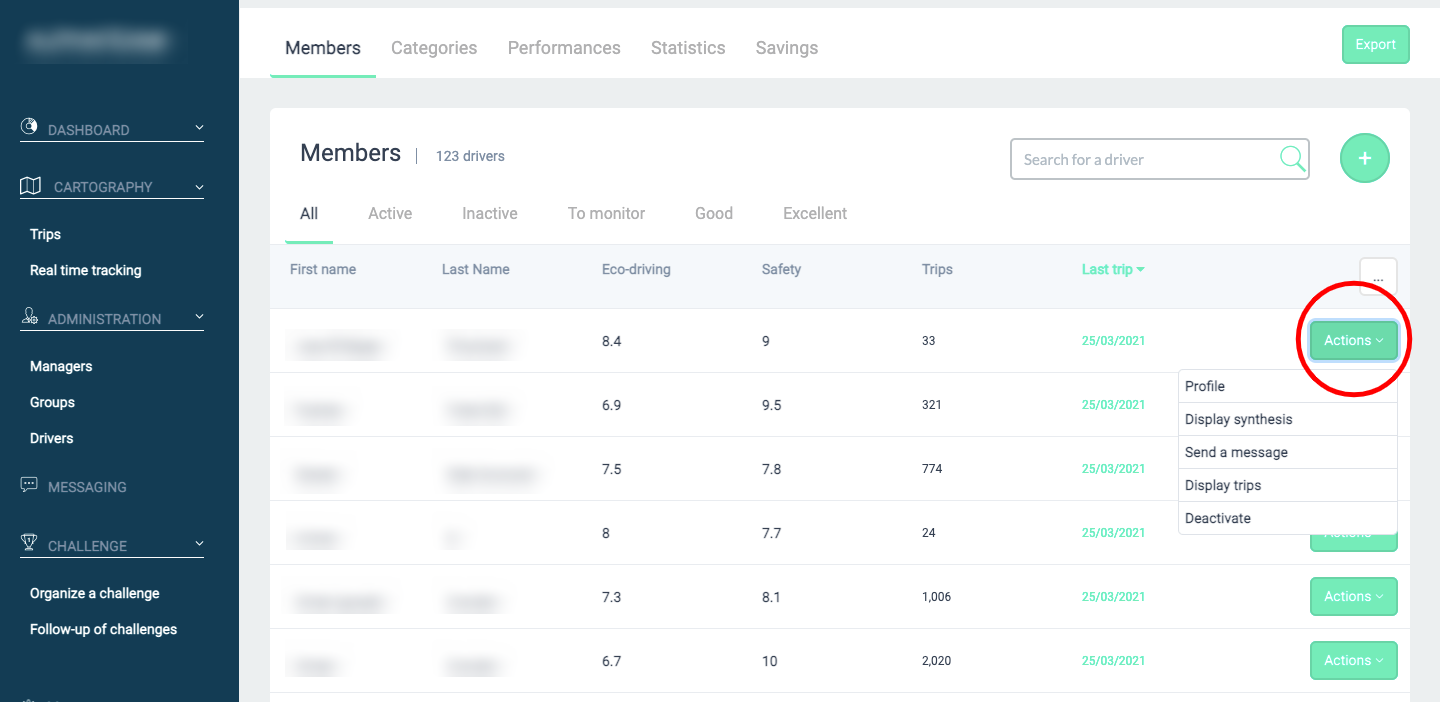Screen dimensions: 1440x702
Task: Collapse the Dashboard sidebar section chevron
Action: click(x=198, y=128)
